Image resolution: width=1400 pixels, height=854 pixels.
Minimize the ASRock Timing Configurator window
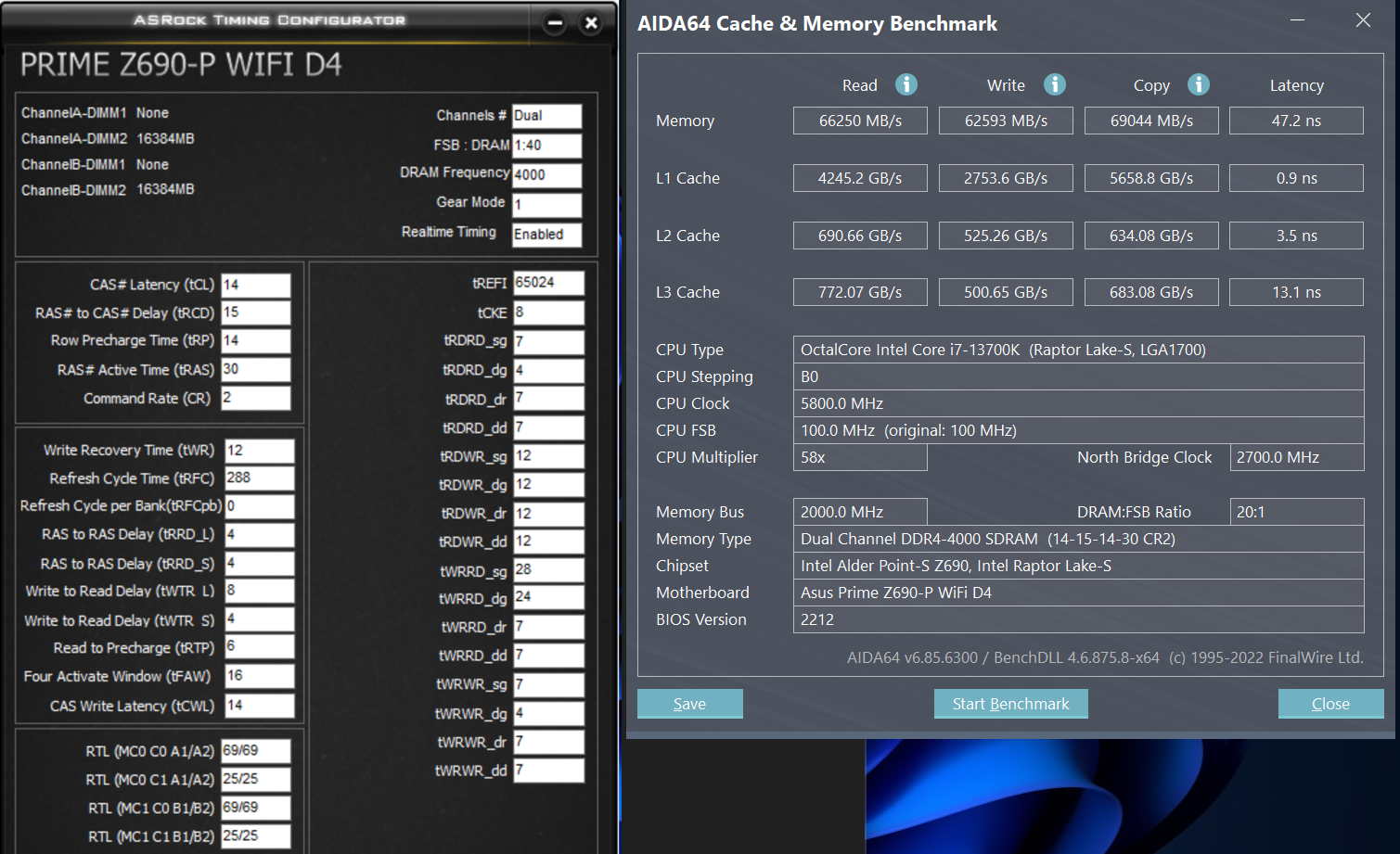[555, 23]
